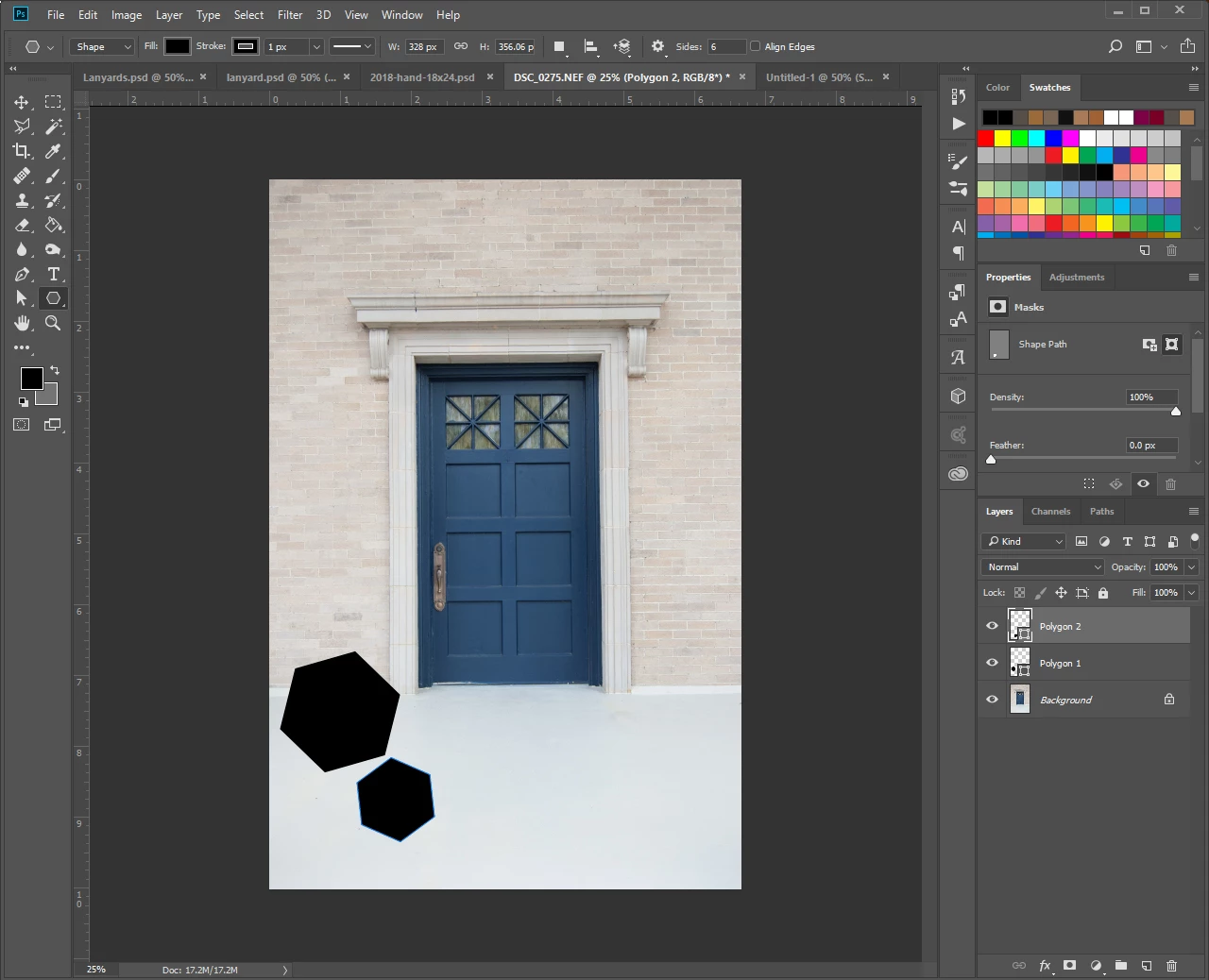Open the layer Kind filter dropdown
Viewport: 1209px width, 980px height.
pos(1024,541)
